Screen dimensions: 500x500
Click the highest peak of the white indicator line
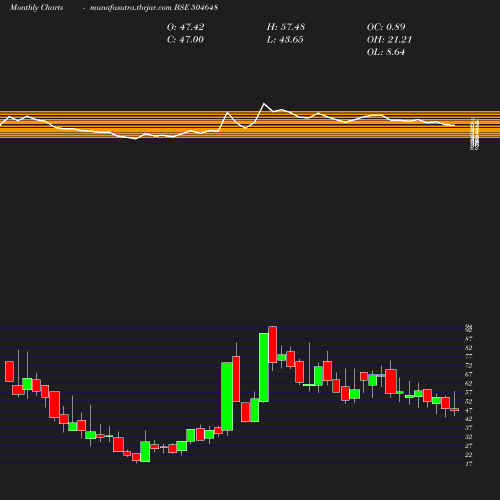264,104
